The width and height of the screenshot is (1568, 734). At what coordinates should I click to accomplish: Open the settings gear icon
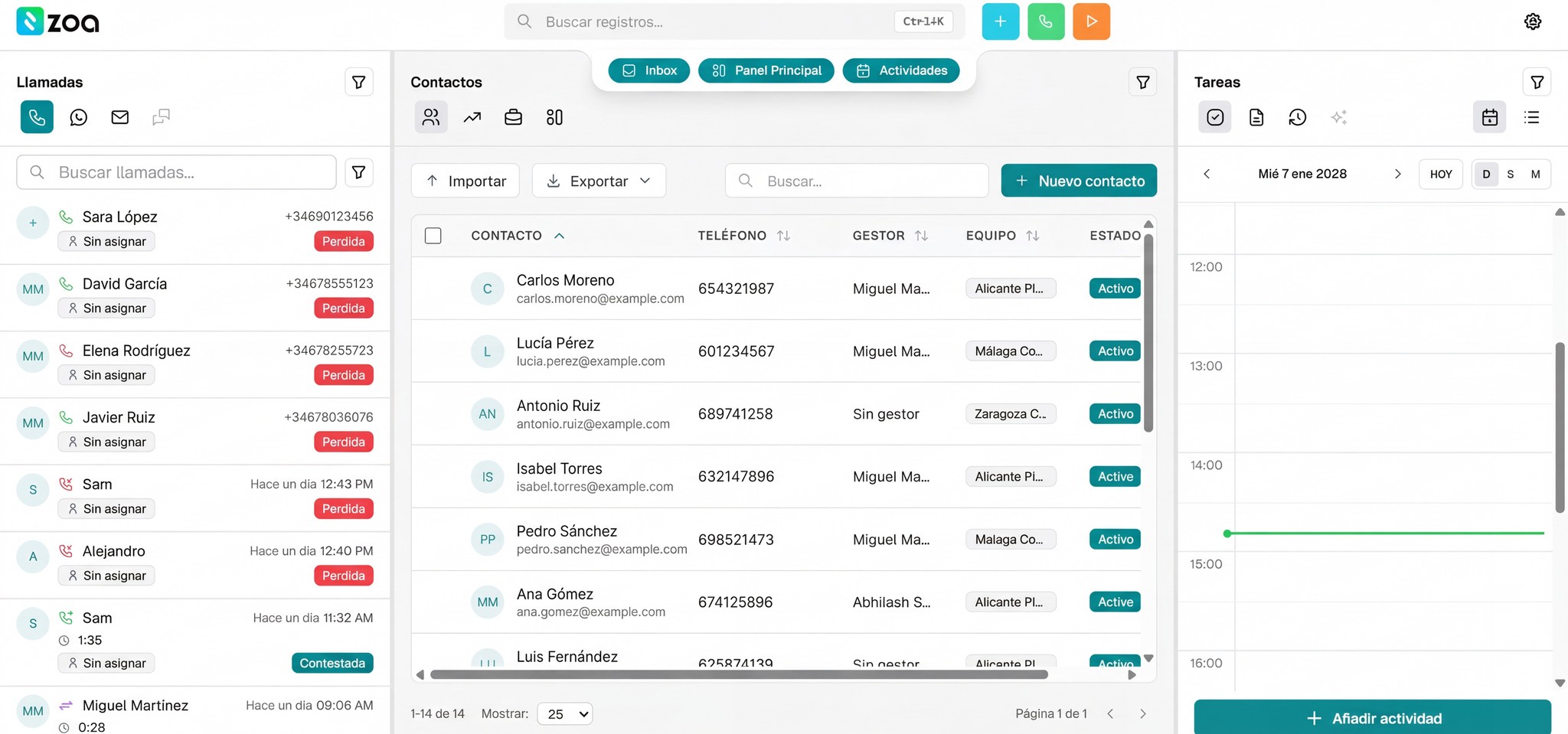coord(1532,21)
